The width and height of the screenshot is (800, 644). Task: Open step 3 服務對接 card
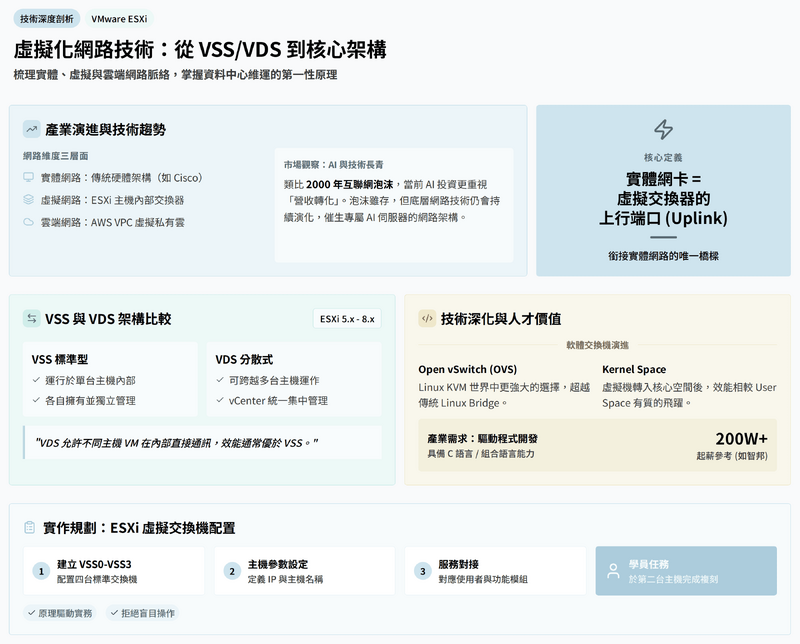coord(496,571)
